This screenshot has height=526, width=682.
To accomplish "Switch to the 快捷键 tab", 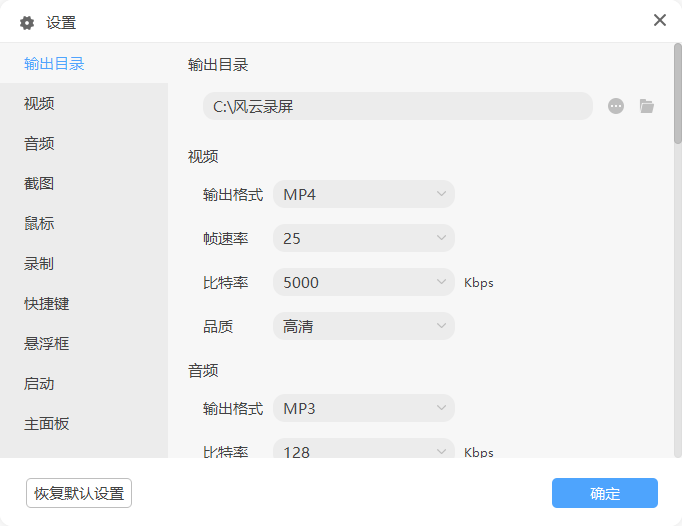I will (47, 303).
